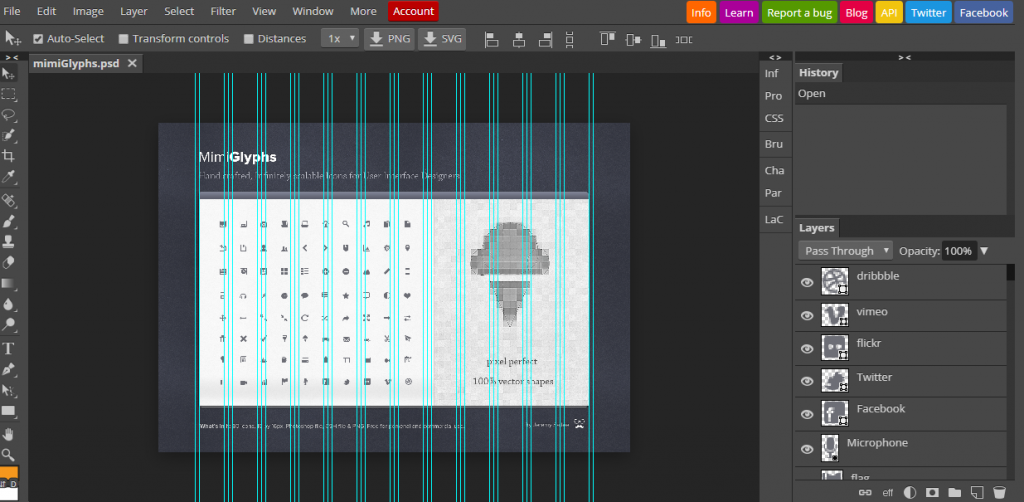Image resolution: width=1024 pixels, height=502 pixels.
Task: Open the Layer menu
Action: 134,11
